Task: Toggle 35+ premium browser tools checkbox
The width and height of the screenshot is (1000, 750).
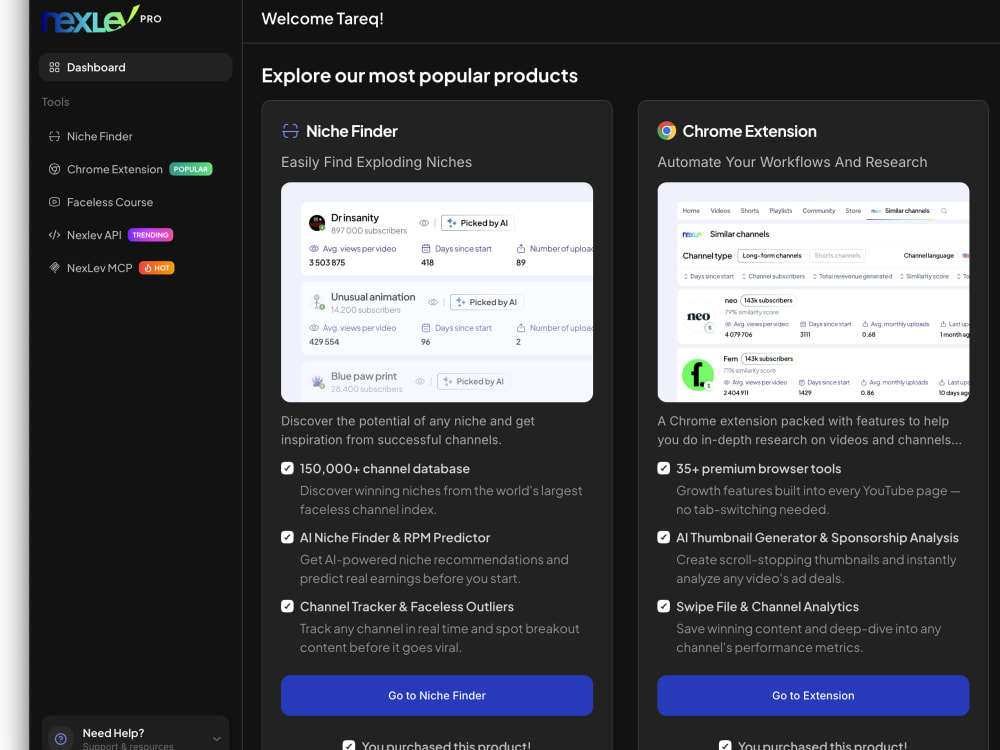Action: coord(664,469)
